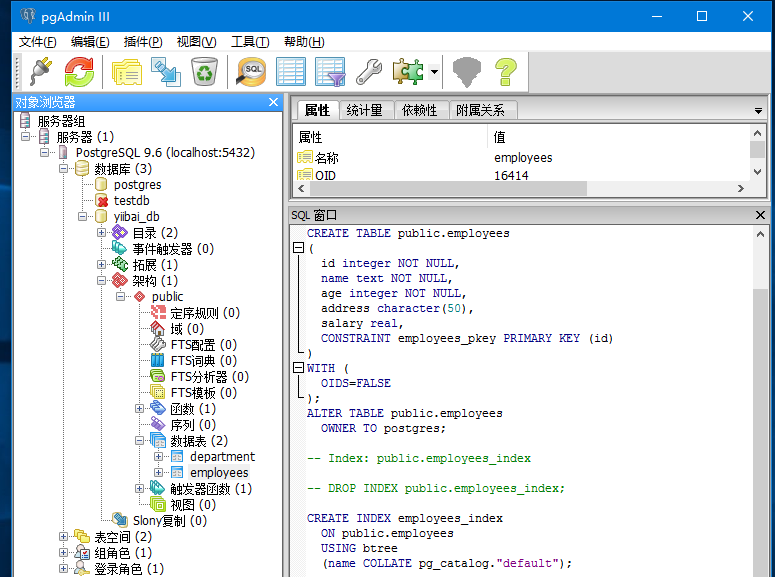Collapse the 数据表 (2) node
Viewport: 775px width, 577px height.
point(139,441)
